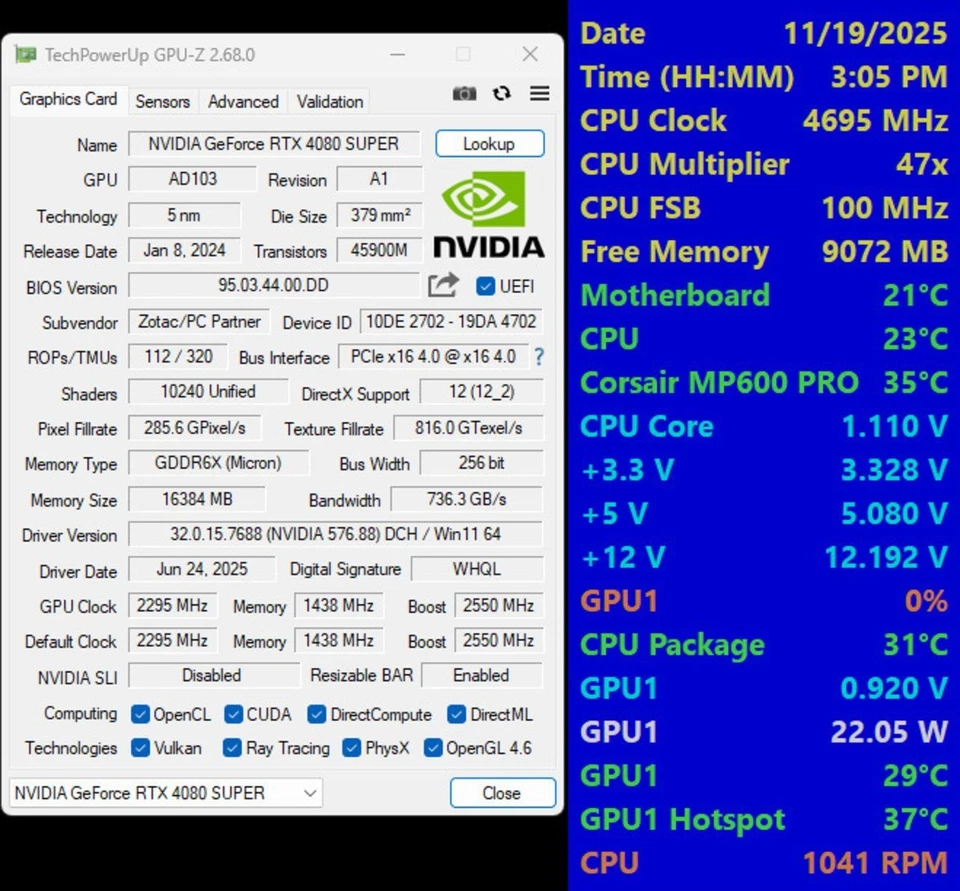Click the camera screenshot icon
The width and height of the screenshot is (960, 891).
tap(464, 93)
